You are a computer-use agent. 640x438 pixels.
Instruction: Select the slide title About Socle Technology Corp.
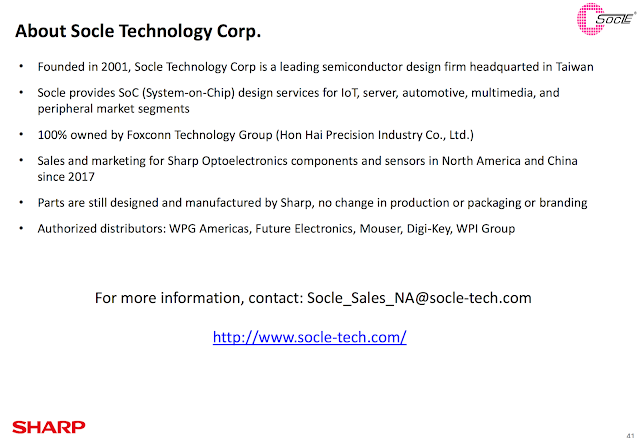pos(138,31)
